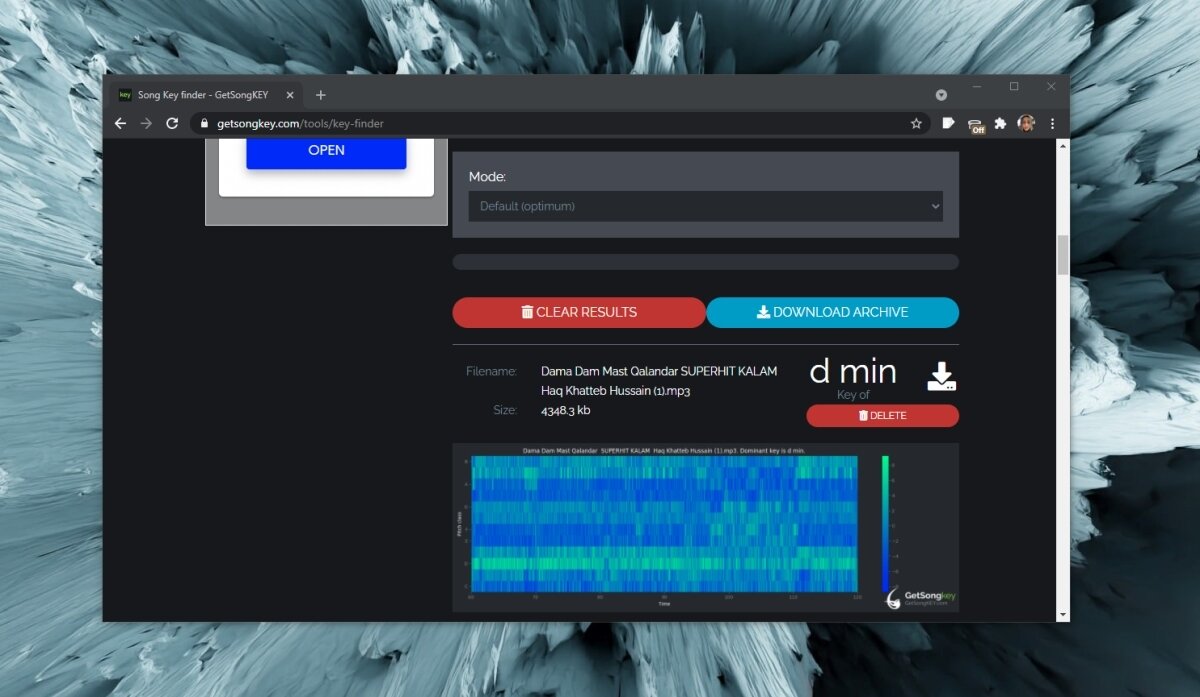Click the notes extension icon in the toolbar
The image size is (1200, 697).
949,123
